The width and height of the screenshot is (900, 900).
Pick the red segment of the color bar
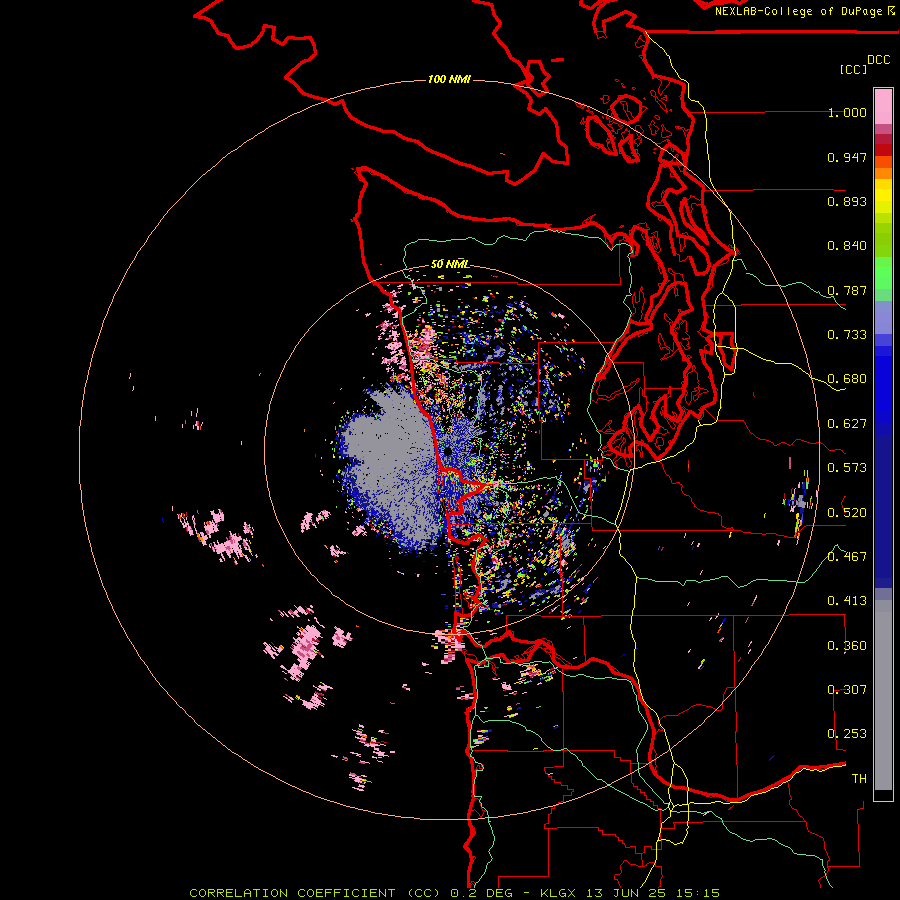point(883,150)
